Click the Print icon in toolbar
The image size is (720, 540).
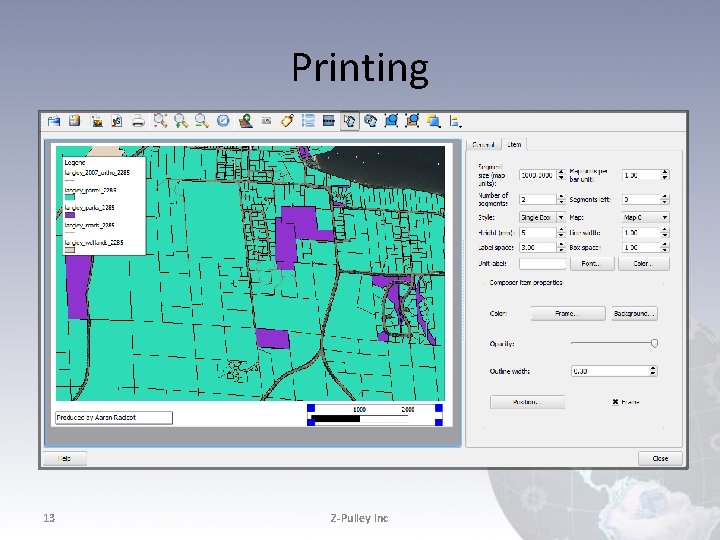click(x=138, y=121)
